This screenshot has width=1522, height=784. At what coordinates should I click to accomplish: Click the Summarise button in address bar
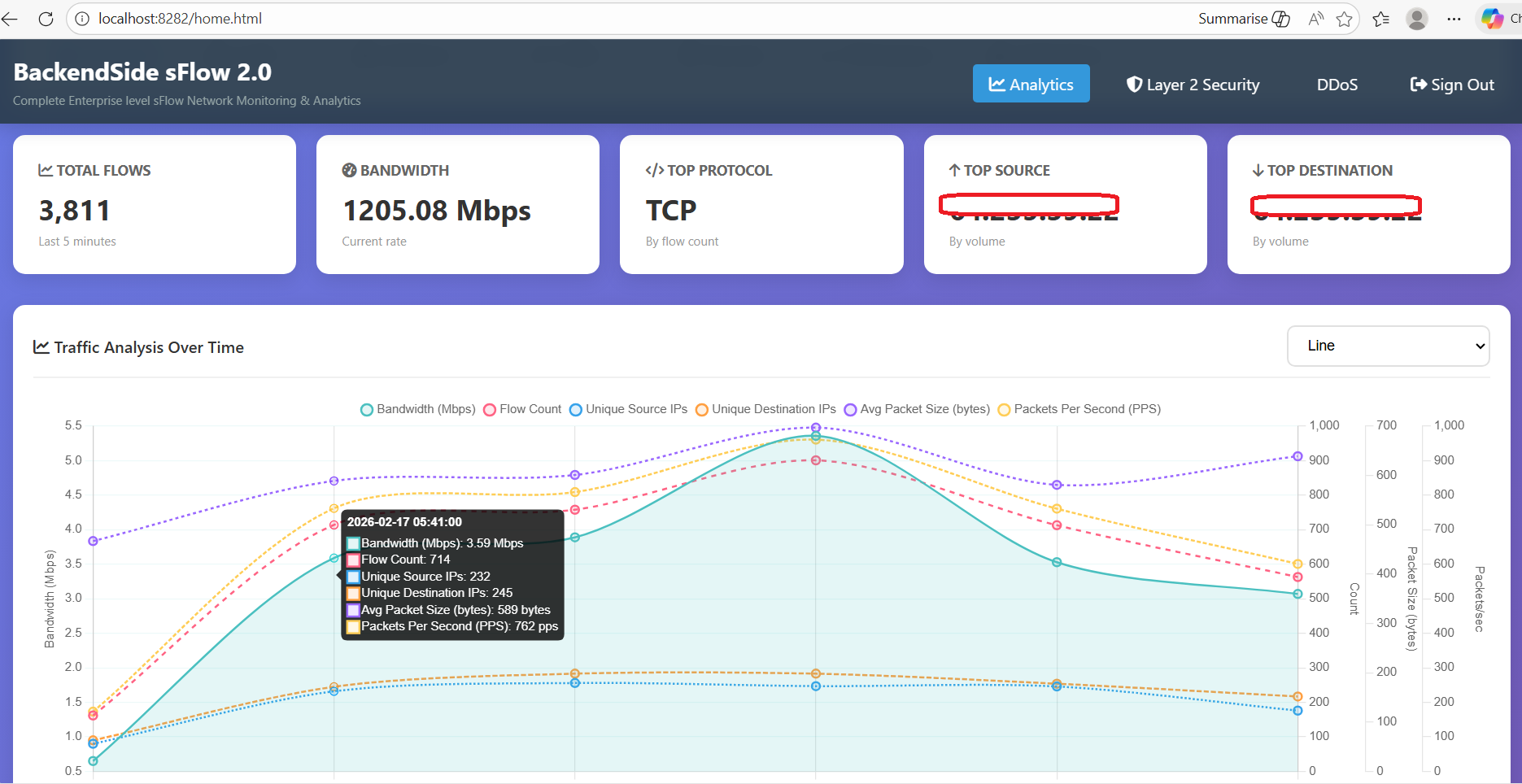[x=1243, y=19]
